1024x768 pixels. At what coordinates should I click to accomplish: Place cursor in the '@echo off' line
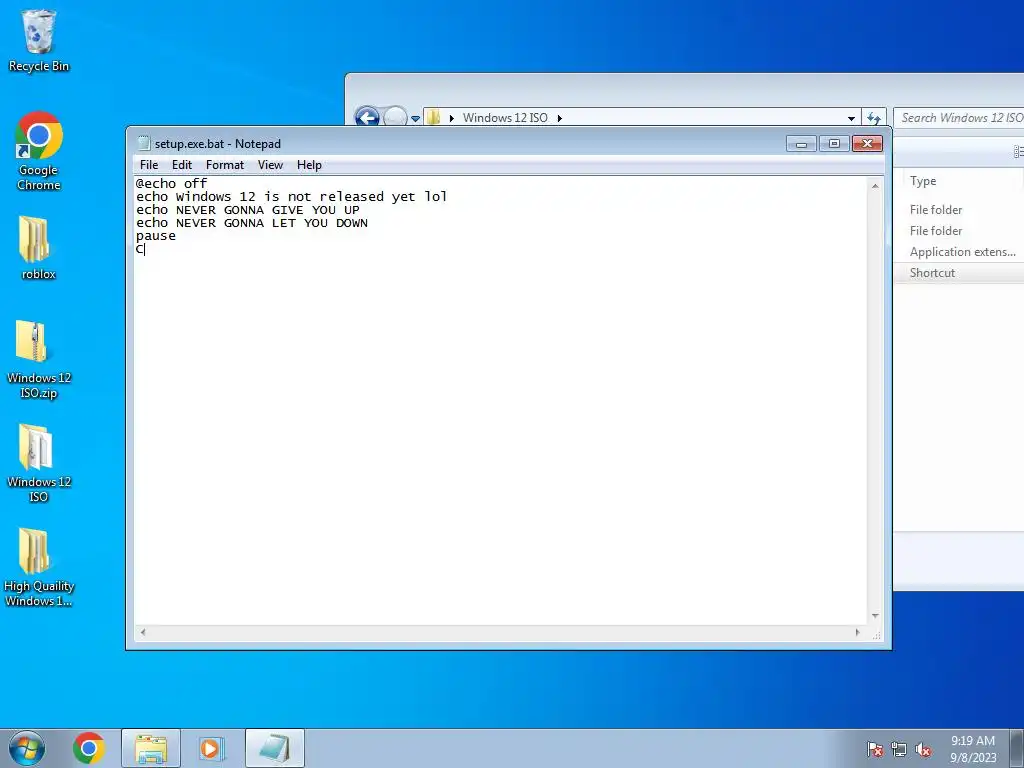tap(171, 184)
